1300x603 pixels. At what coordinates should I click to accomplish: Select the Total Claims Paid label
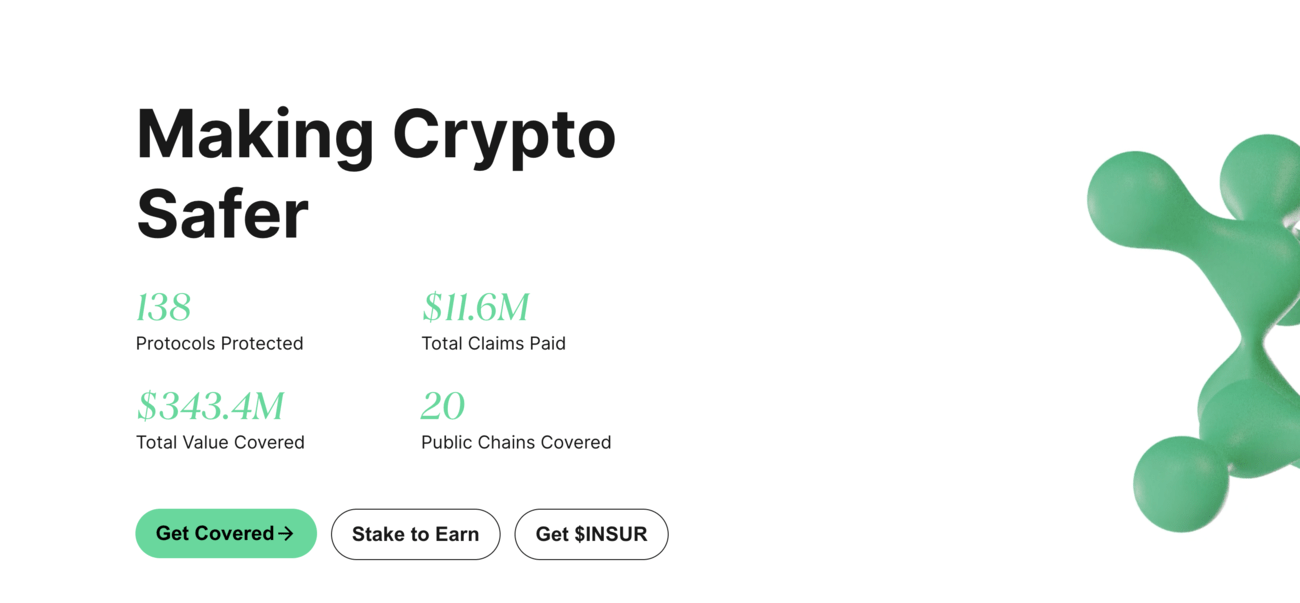[x=493, y=343]
